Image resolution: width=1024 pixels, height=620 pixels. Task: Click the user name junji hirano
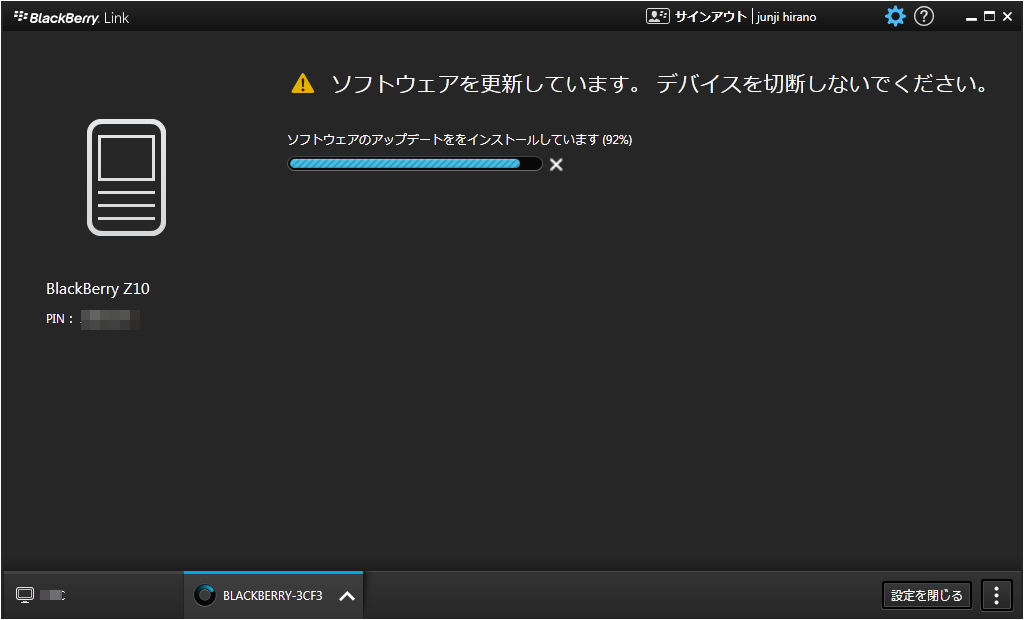[786, 17]
